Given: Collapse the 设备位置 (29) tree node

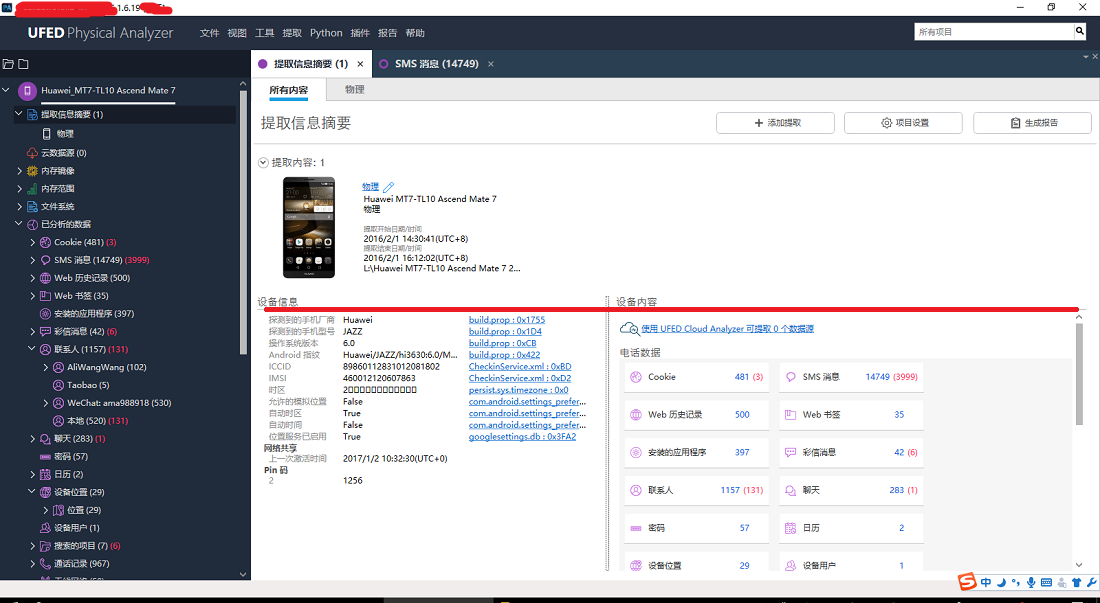Looking at the screenshot, I should 32,492.
